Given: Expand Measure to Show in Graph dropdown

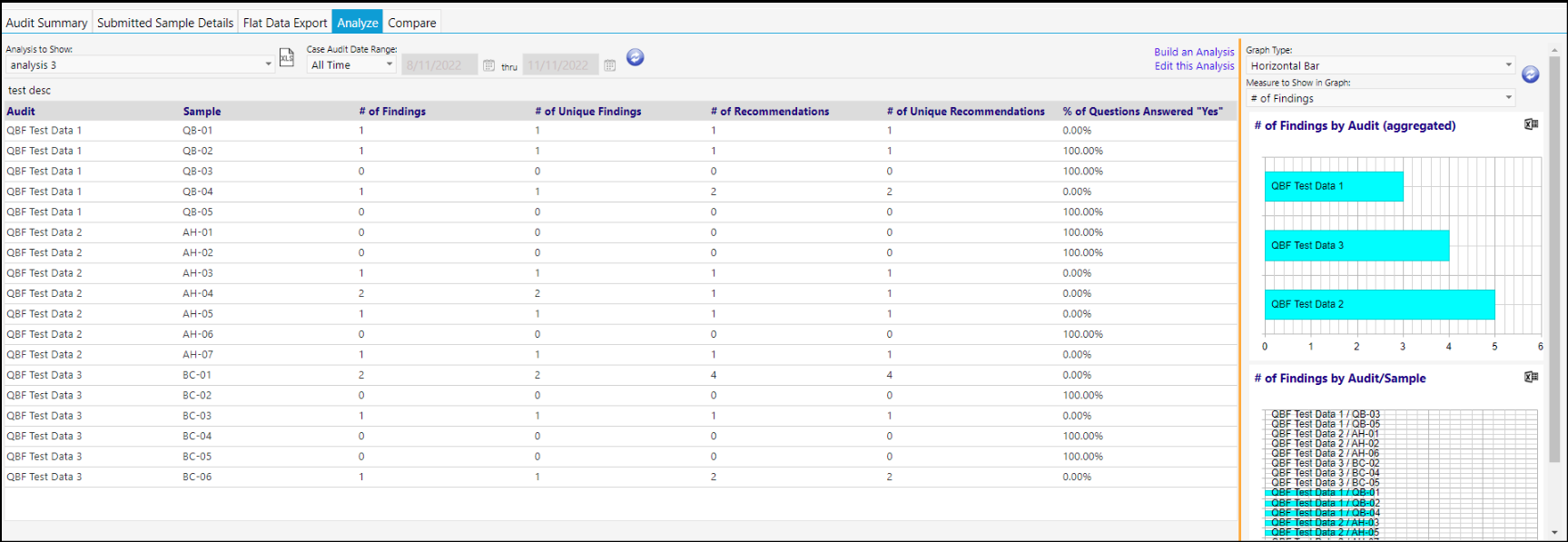Looking at the screenshot, I should (1380, 98).
